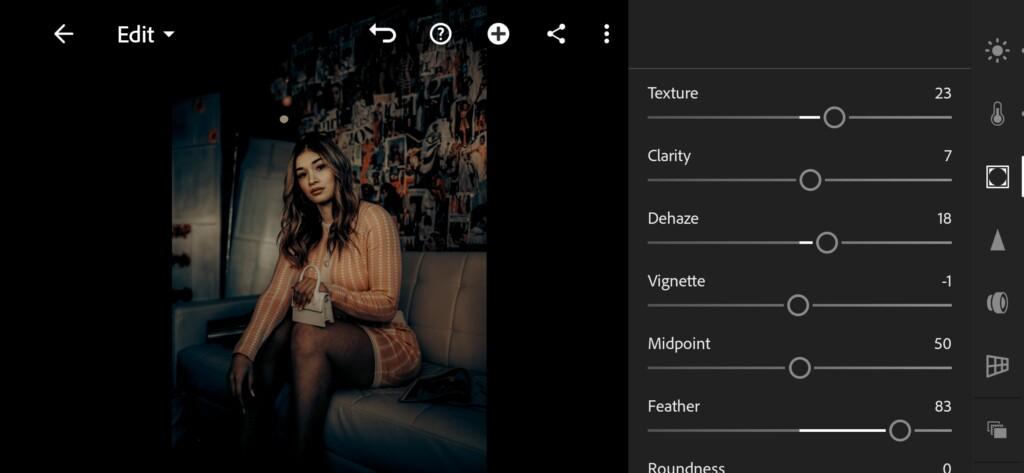The image size is (1024, 473).
Task: Tap the Dehaze label
Action: [x=673, y=219]
